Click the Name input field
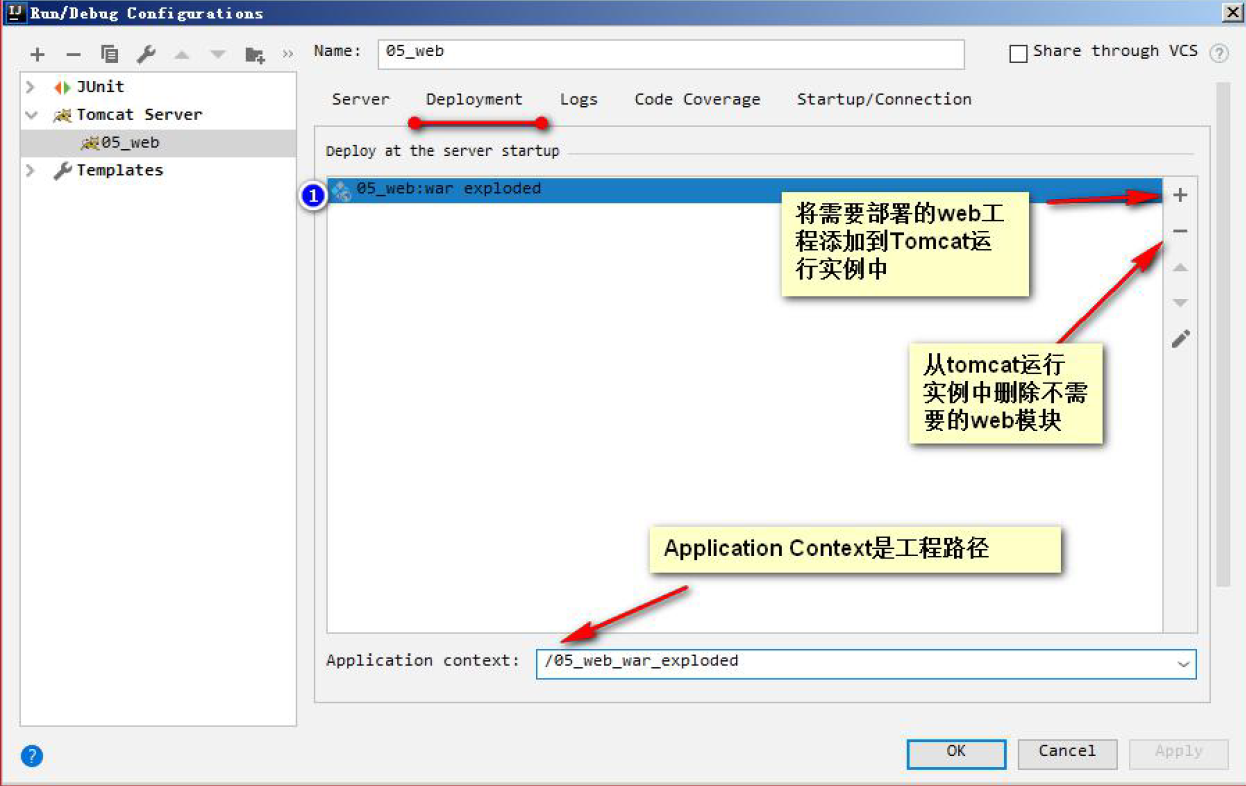 coord(670,53)
